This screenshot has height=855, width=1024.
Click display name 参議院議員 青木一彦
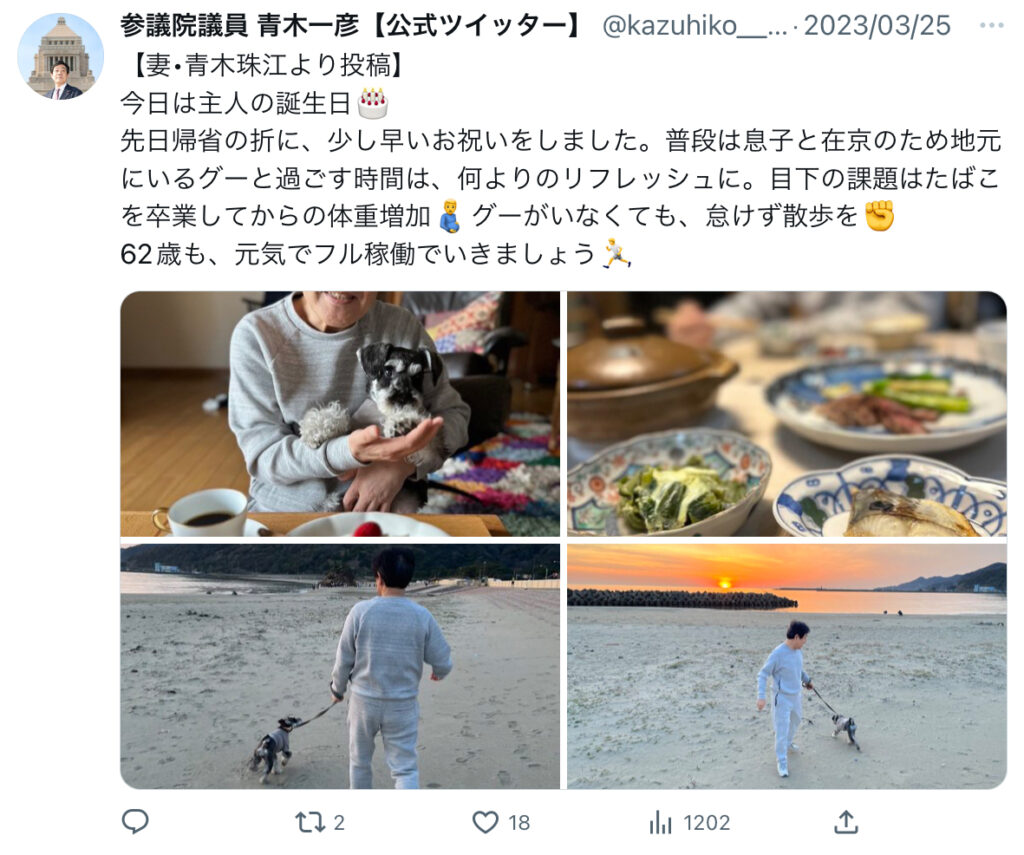click(239, 25)
